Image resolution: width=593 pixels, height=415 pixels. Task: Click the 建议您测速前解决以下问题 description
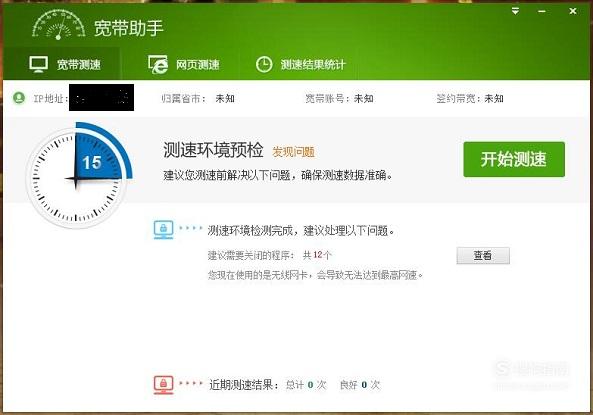tap(278, 175)
